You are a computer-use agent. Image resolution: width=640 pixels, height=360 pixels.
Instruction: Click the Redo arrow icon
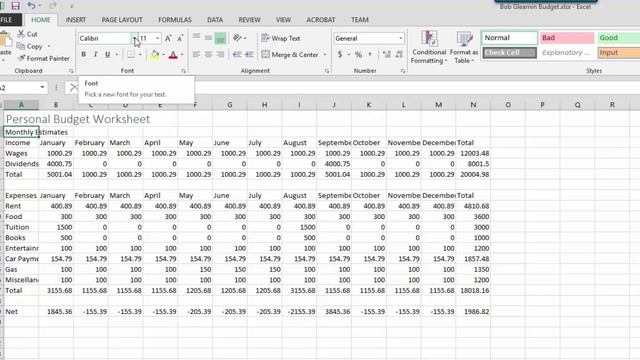click(53, 6)
